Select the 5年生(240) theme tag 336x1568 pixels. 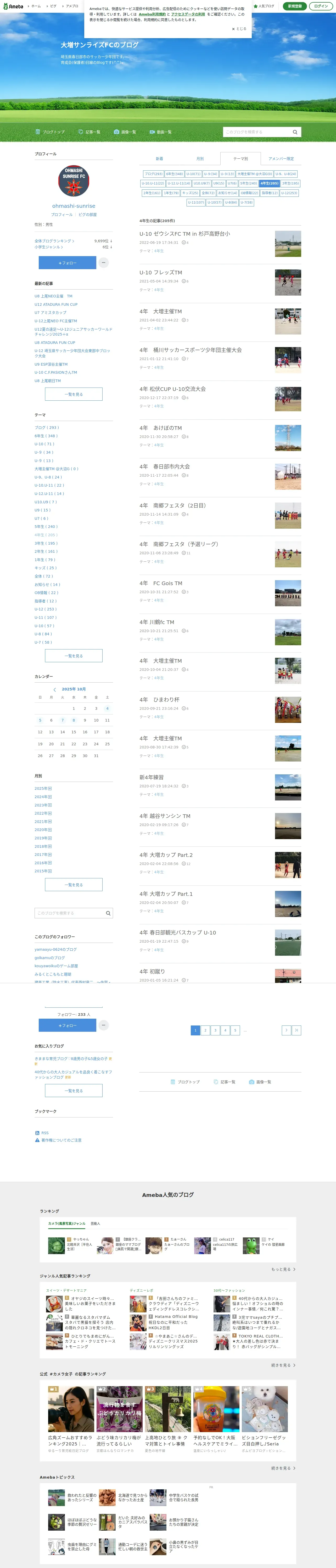click(248, 183)
